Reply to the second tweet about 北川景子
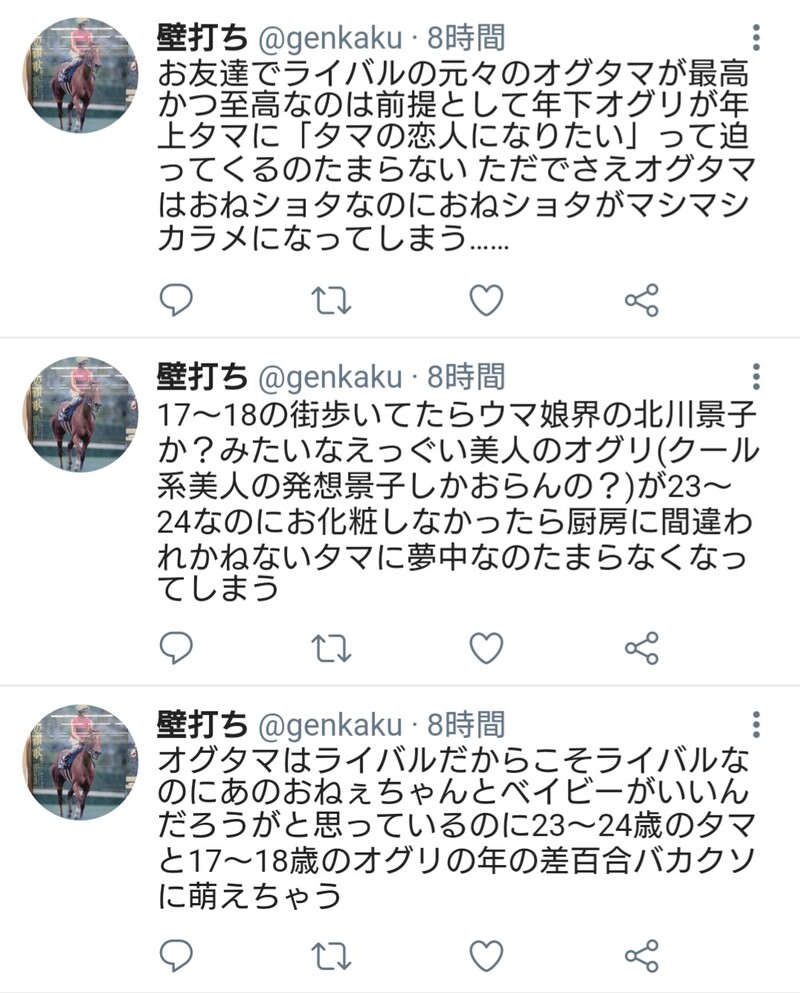Image resolution: width=800 pixels, height=993 pixels. point(176,649)
